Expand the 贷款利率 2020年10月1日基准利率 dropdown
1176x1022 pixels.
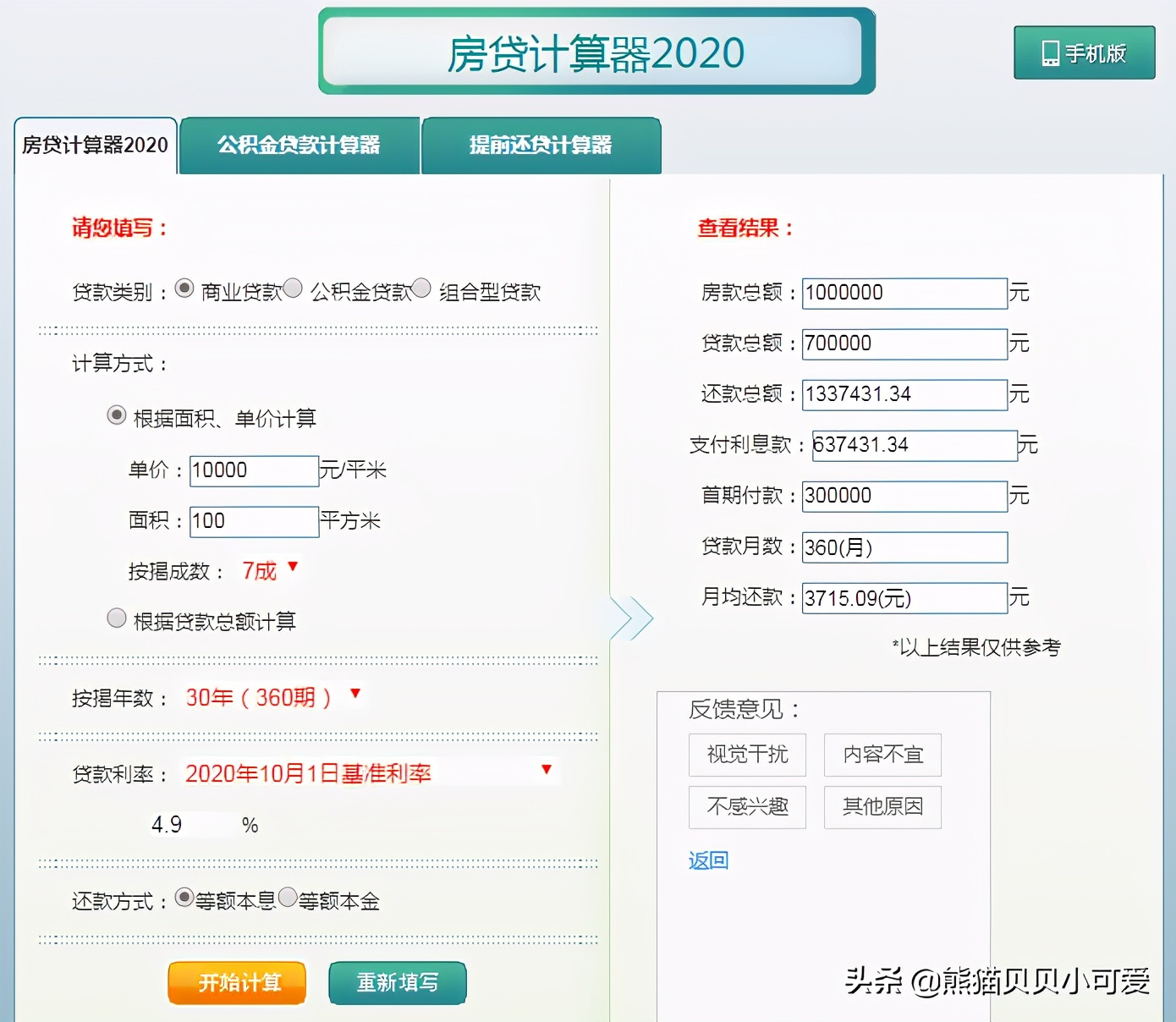(x=370, y=772)
